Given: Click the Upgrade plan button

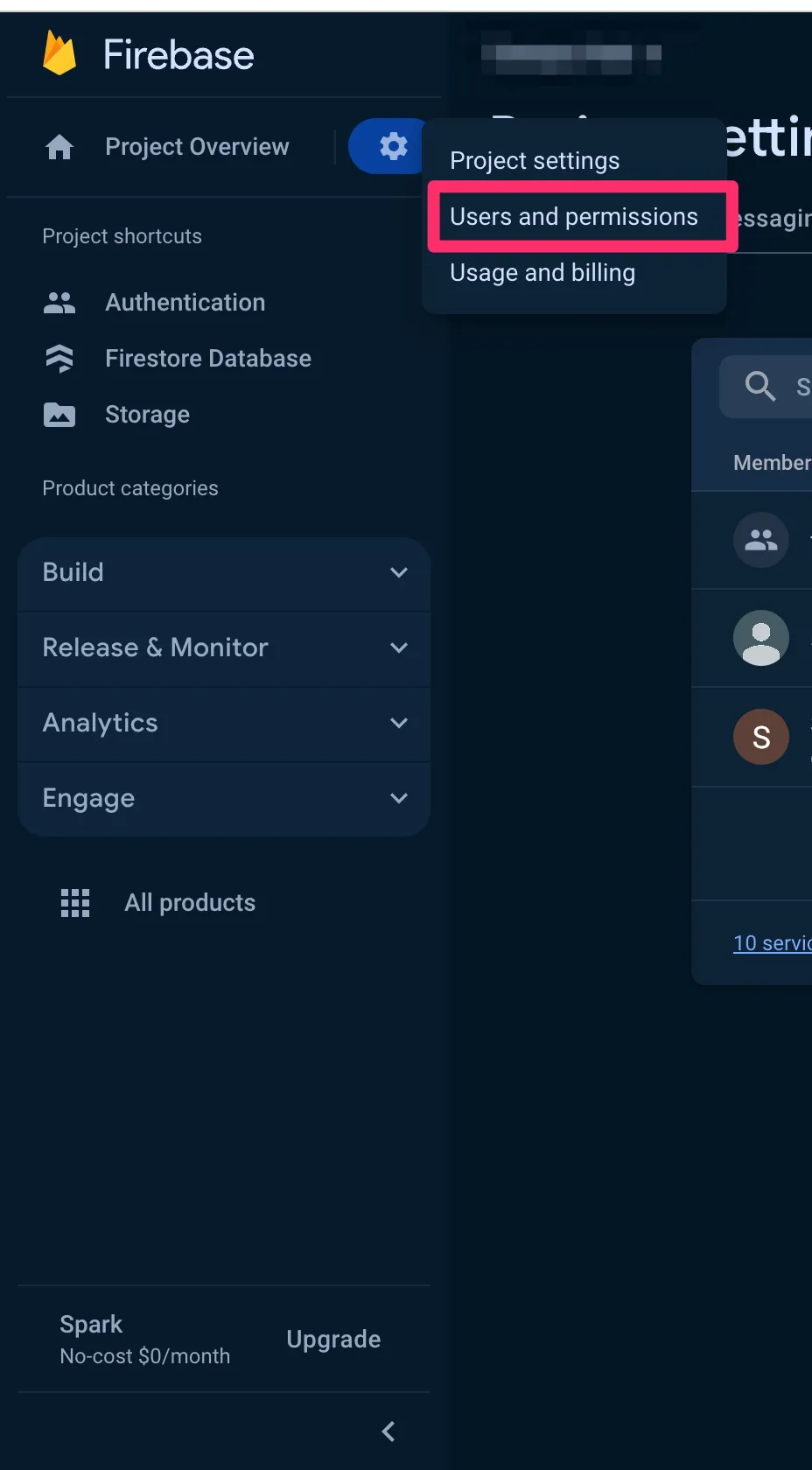Looking at the screenshot, I should (333, 1340).
